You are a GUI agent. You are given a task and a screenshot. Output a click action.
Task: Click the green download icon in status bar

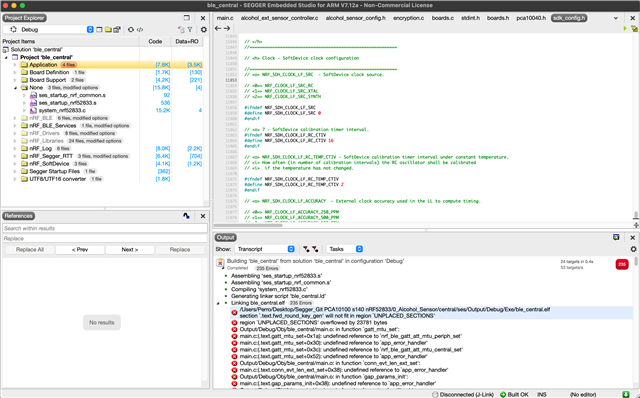[x=626, y=394]
